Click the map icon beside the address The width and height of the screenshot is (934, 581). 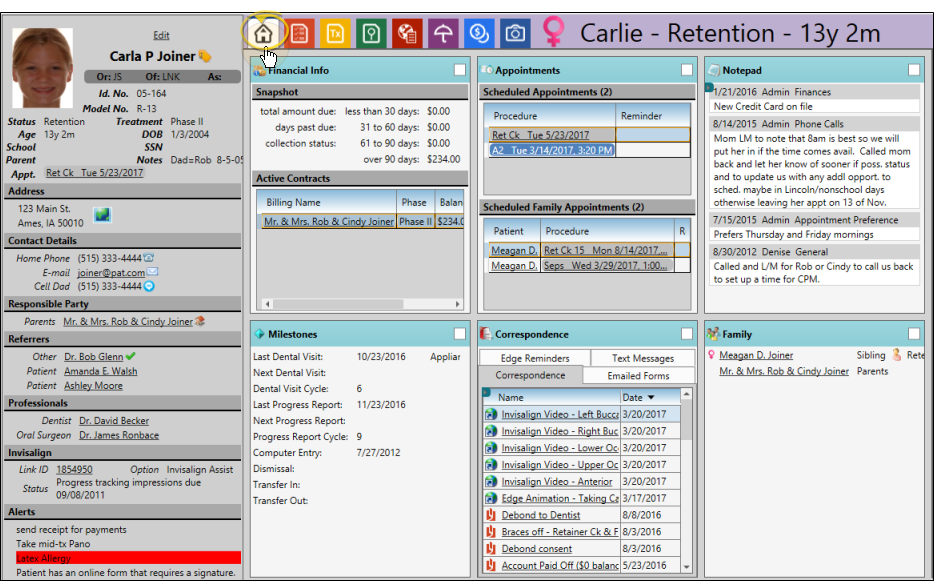102,215
